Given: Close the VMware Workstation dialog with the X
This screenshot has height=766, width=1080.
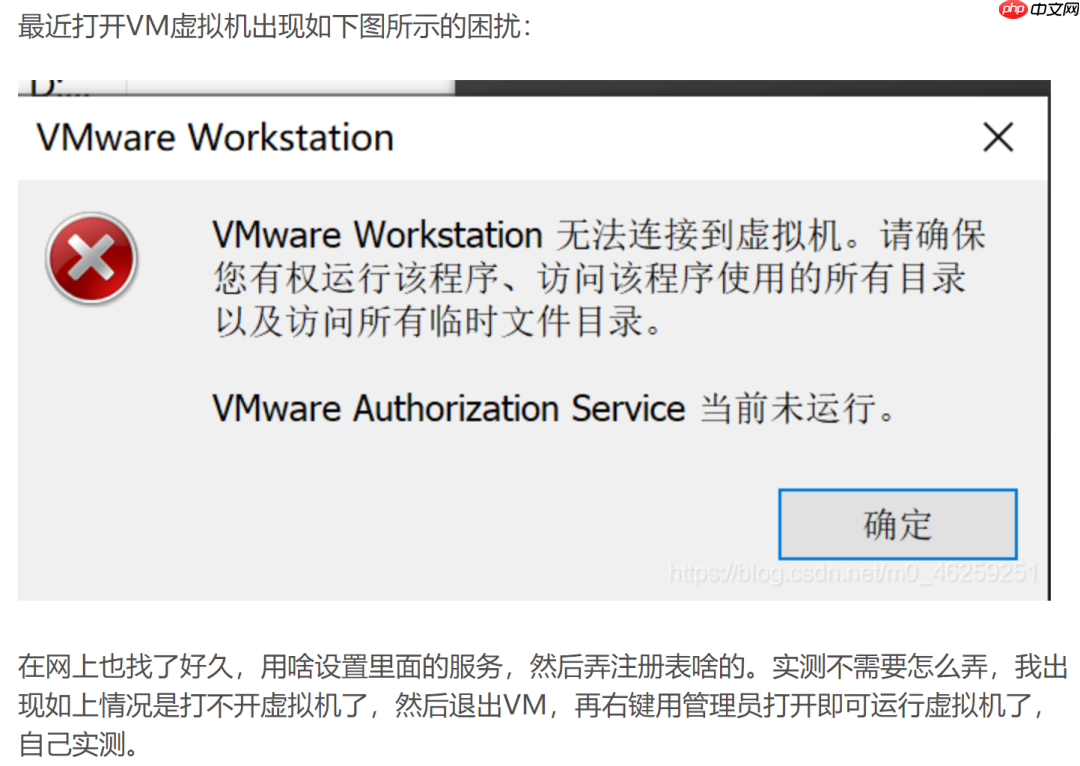Looking at the screenshot, I should point(998,138).
